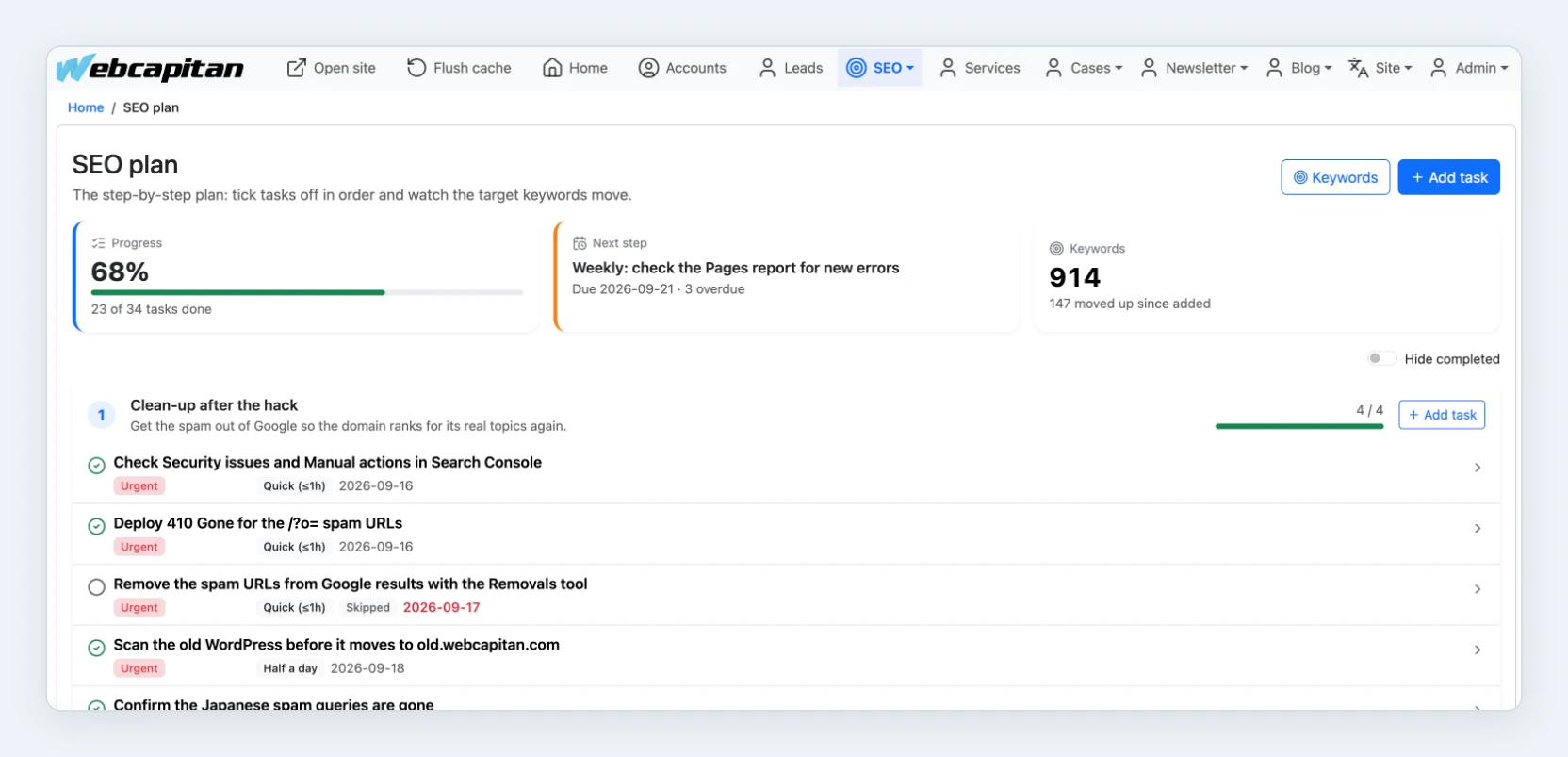Viewport: 1568px width, 757px height.
Task: Go to Leads in the navbar
Action: pyautogui.click(x=791, y=68)
